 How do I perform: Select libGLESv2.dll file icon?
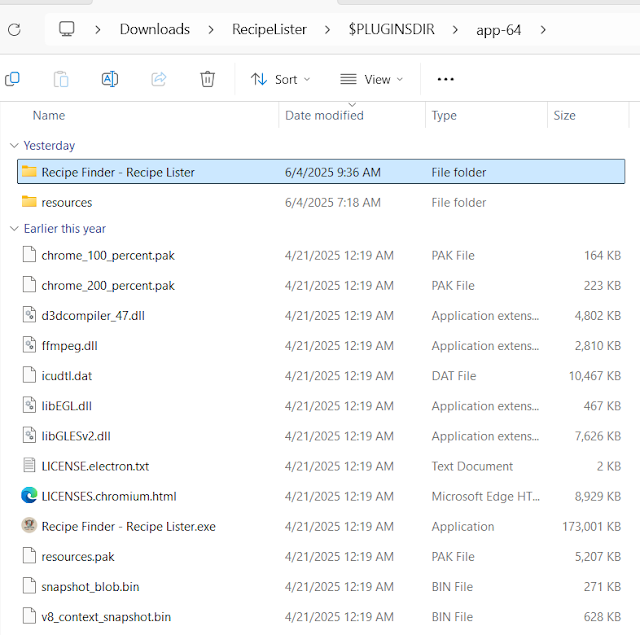[29, 435]
